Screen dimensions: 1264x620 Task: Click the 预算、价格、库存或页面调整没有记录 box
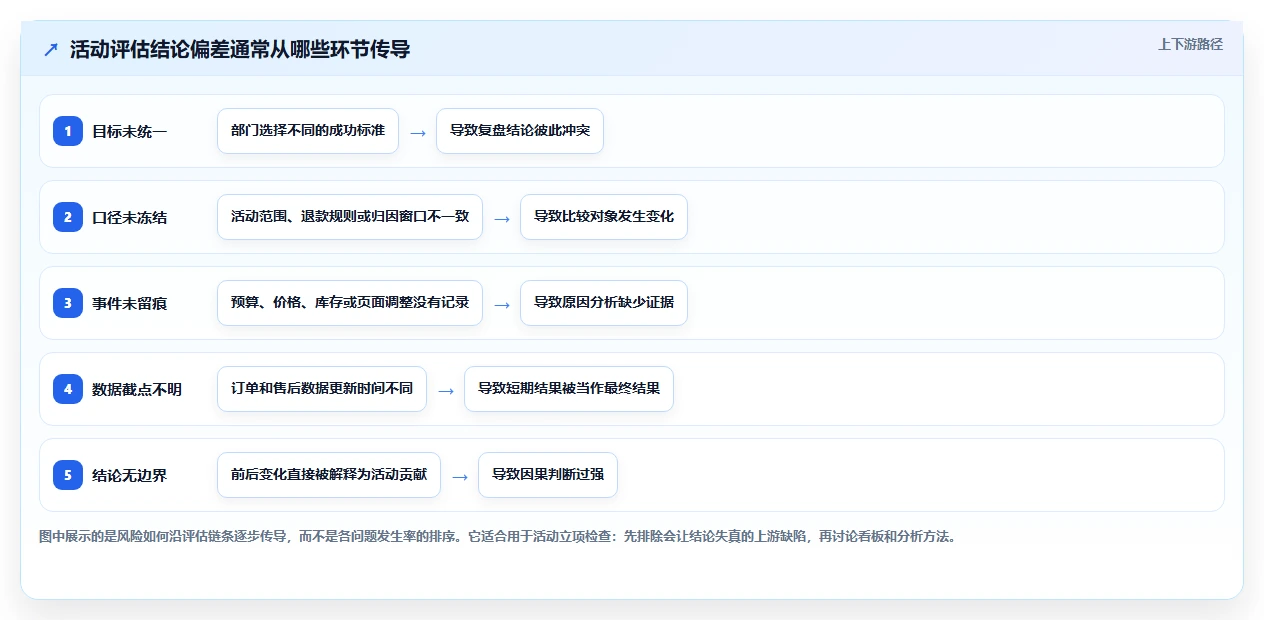tap(350, 303)
